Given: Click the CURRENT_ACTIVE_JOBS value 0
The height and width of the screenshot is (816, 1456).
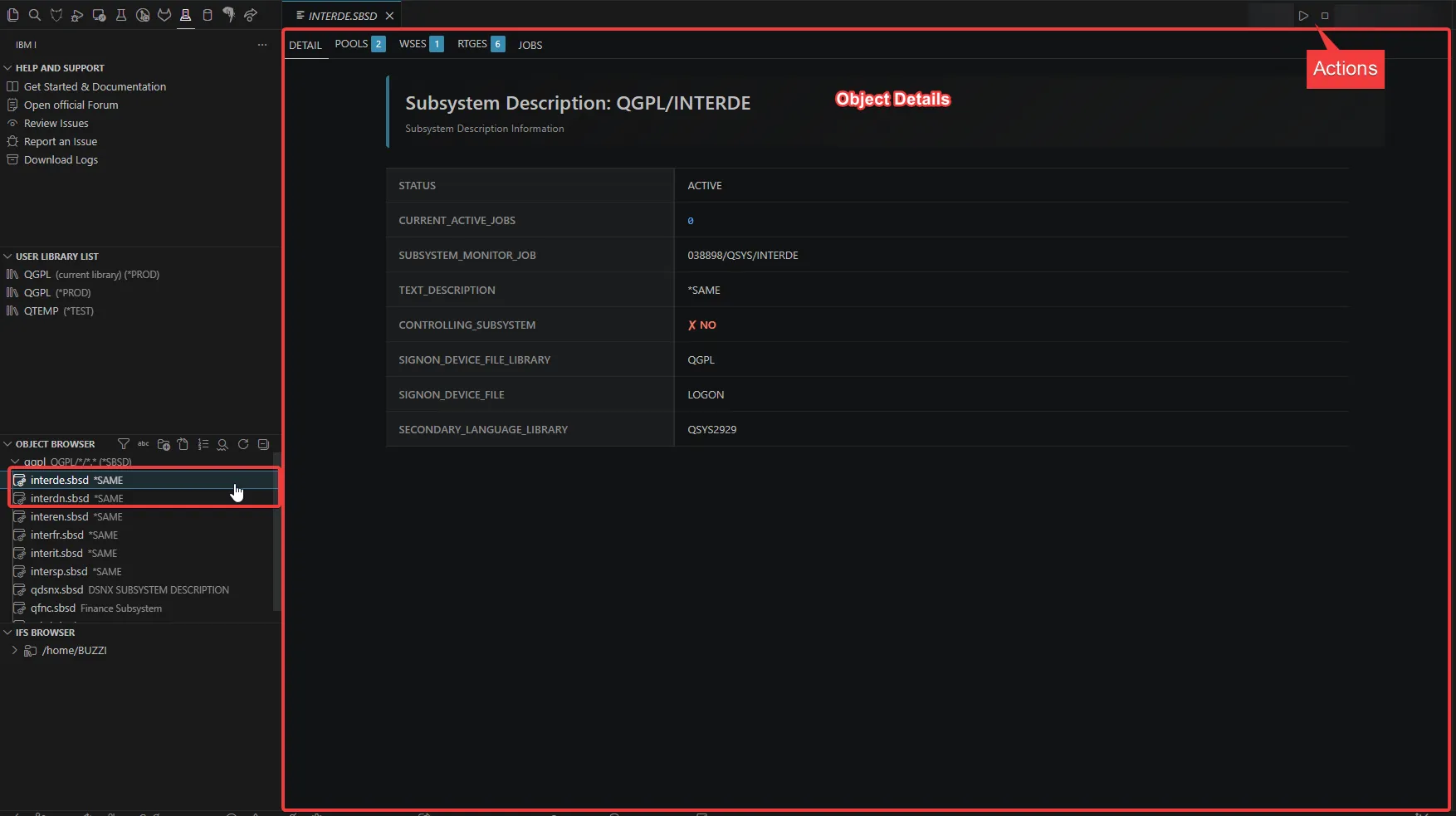Looking at the screenshot, I should click(x=691, y=221).
